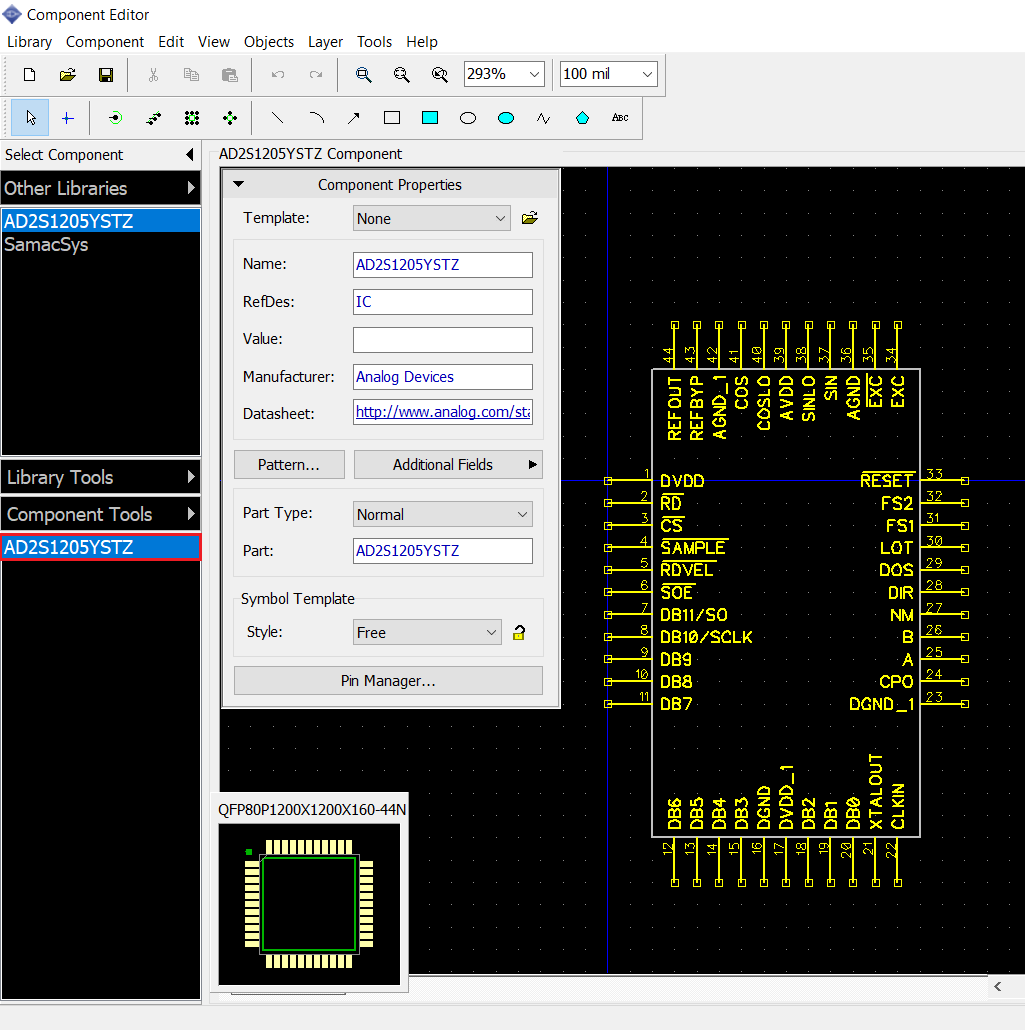The width and height of the screenshot is (1025, 1030).
Task: Open library folder icon in toolbar
Action: (x=68, y=75)
